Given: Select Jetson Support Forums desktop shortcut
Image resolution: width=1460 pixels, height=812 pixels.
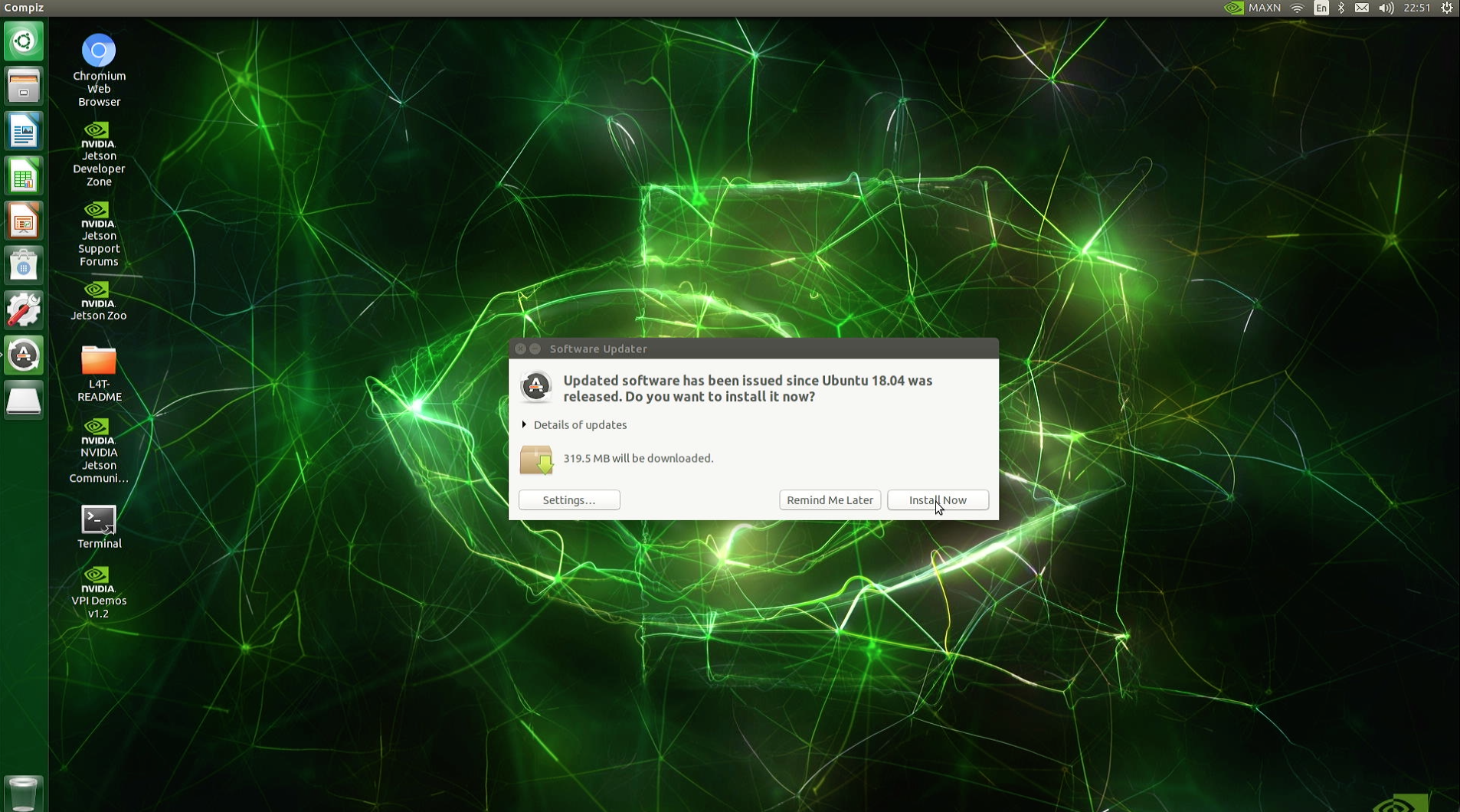Looking at the screenshot, I should pyautogui.click(x=99, y=234).
